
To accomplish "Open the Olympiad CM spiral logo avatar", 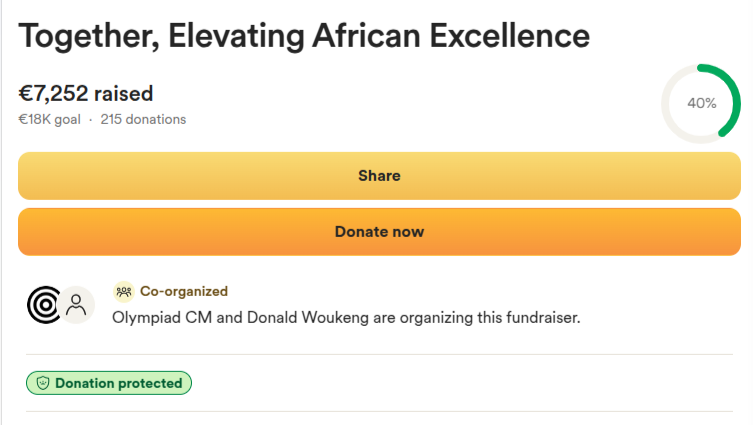I will coord(44,305).
